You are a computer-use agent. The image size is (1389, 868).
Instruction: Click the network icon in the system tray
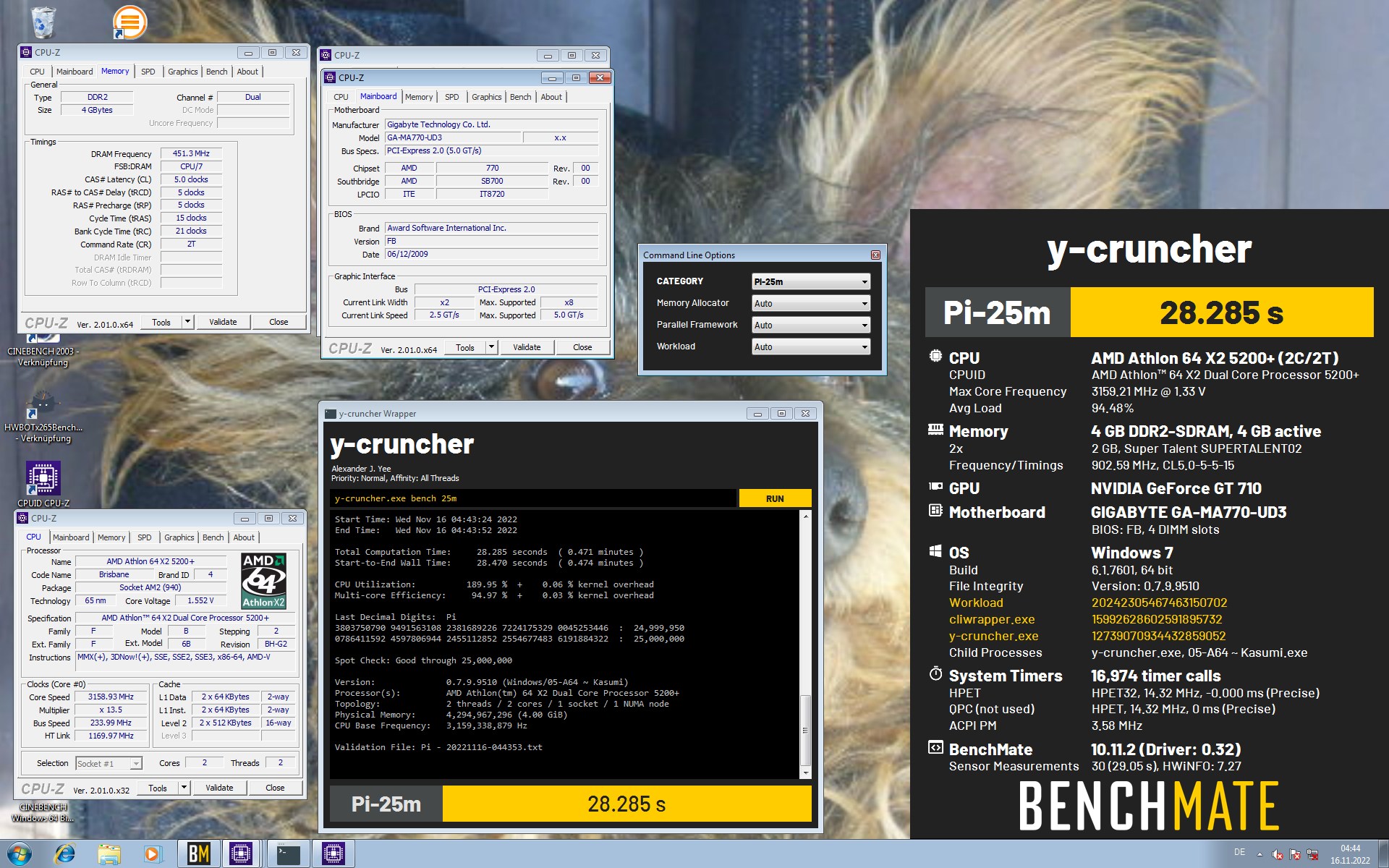(x=1312, y=854)
